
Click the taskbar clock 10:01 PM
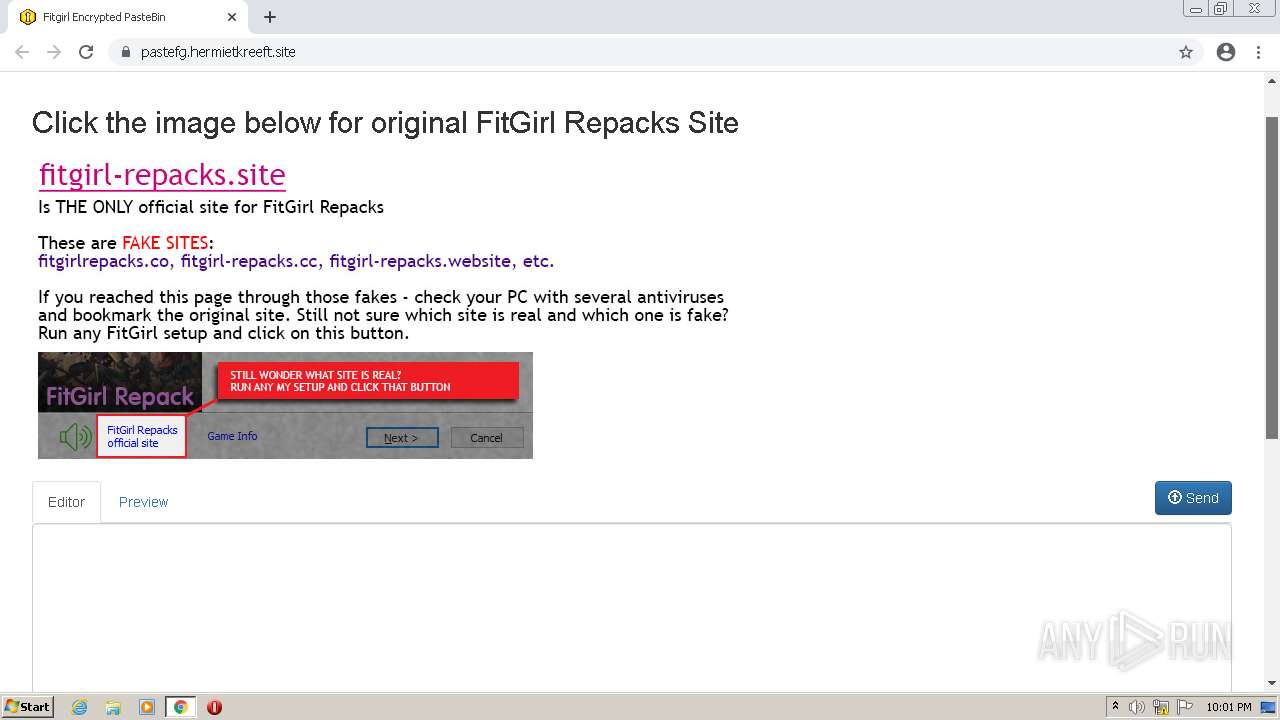(x=1229, y=707)
